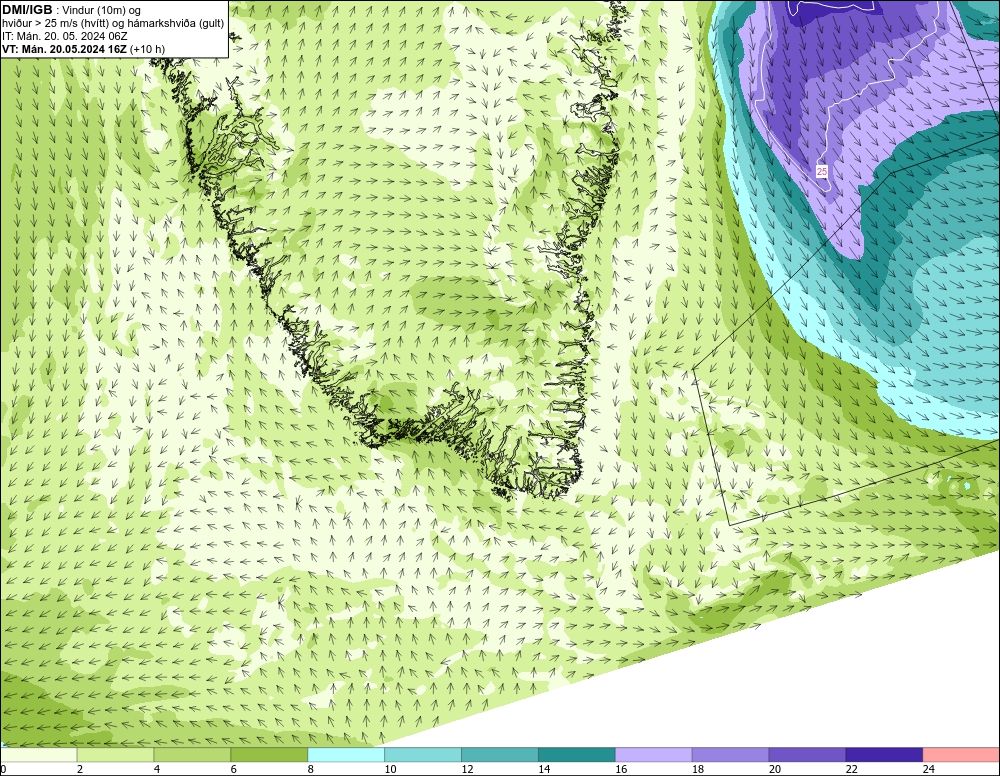Screen dimensions: 1000x776
Task: Click the legend scale number "8"
Action: (311, 769)
